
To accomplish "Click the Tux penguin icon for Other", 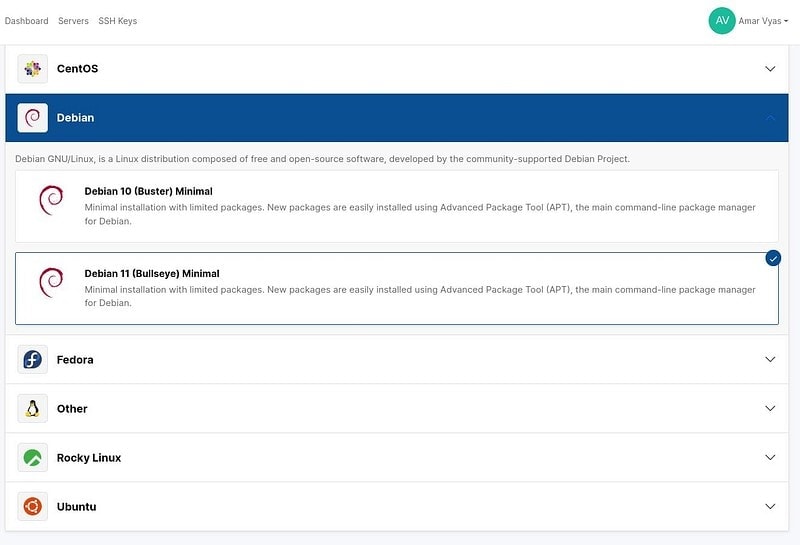I will tap(33, 408).
